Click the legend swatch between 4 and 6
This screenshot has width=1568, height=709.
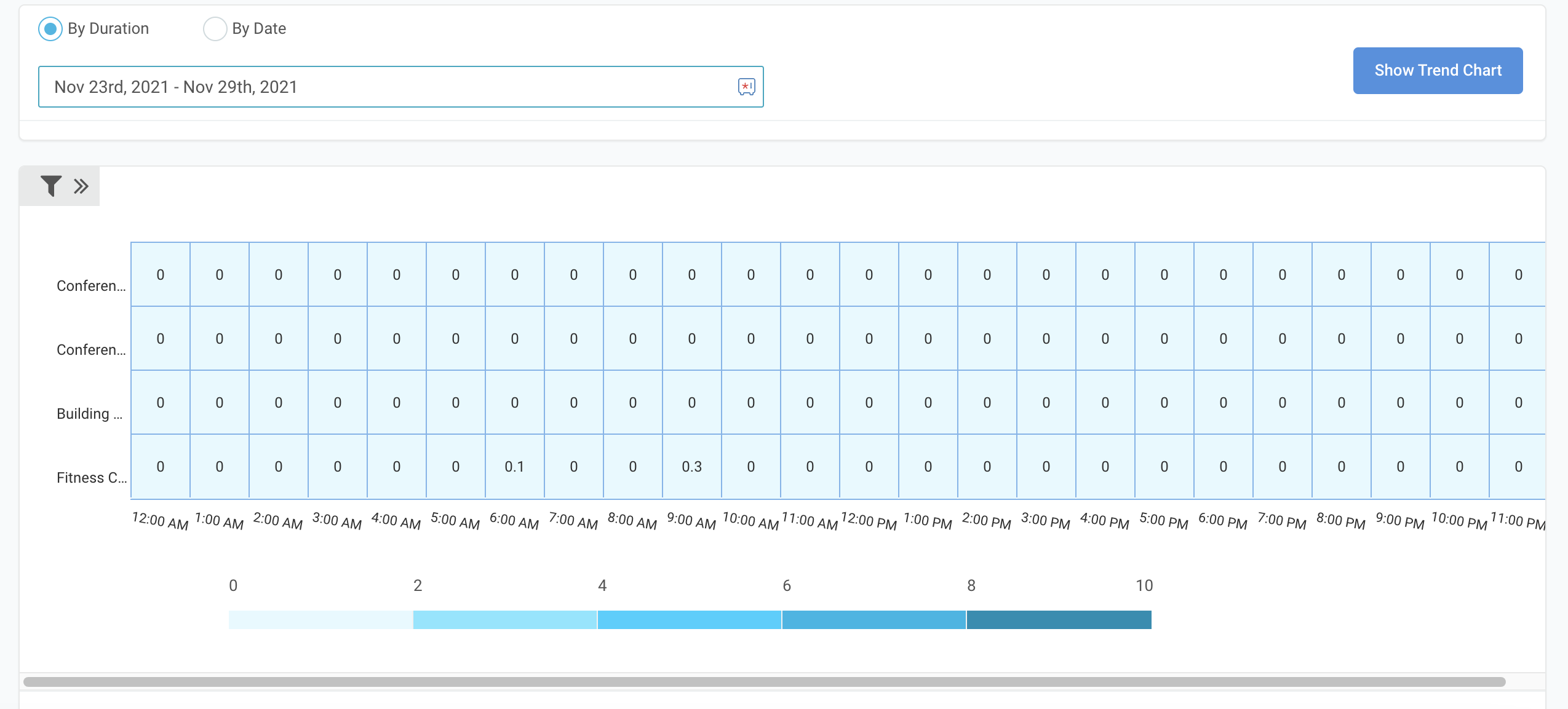pyautogui.click(x=689, y=620)
